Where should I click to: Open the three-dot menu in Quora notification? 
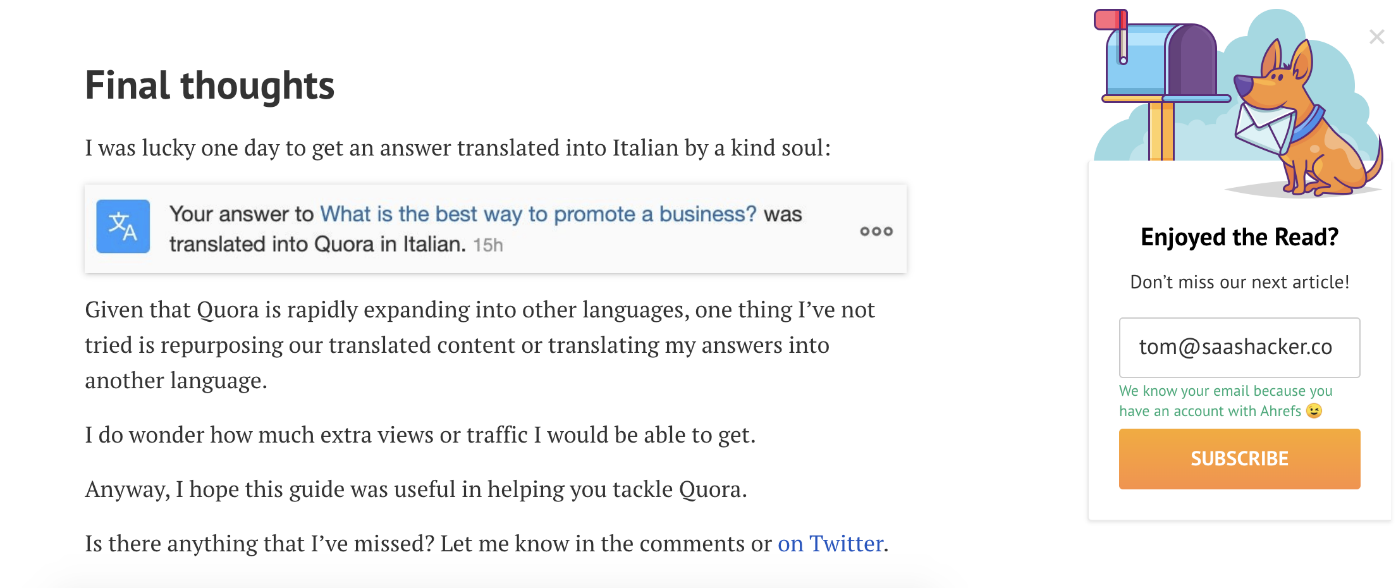coord(876,231)
